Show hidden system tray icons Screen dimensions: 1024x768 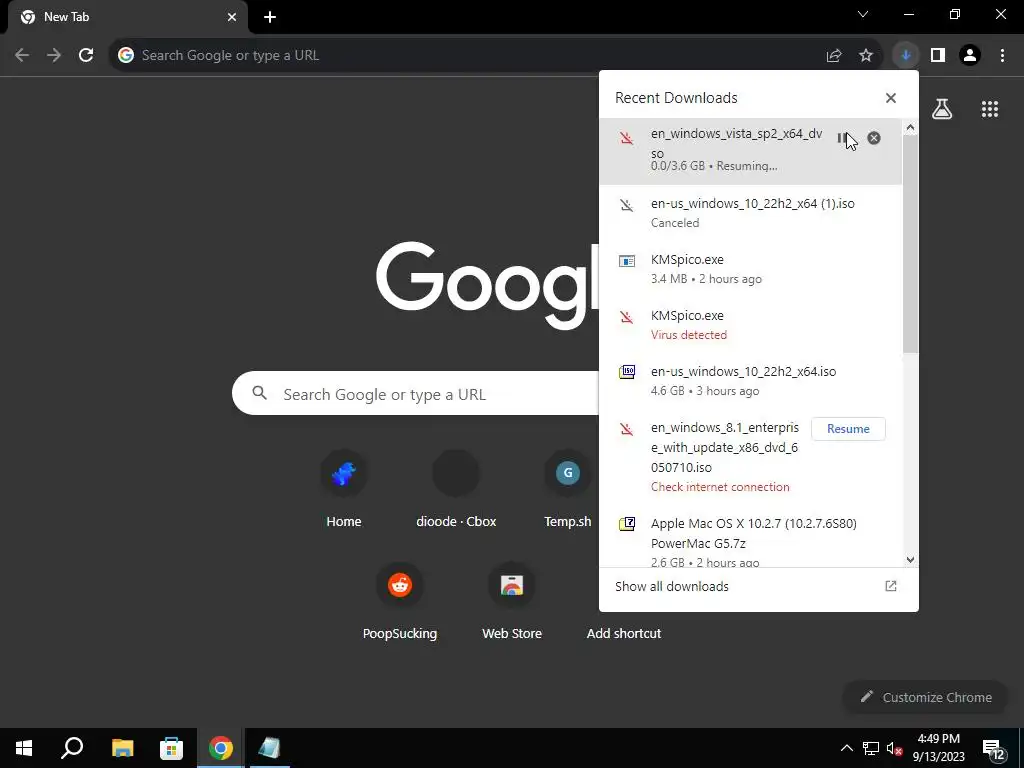(846, 748)
